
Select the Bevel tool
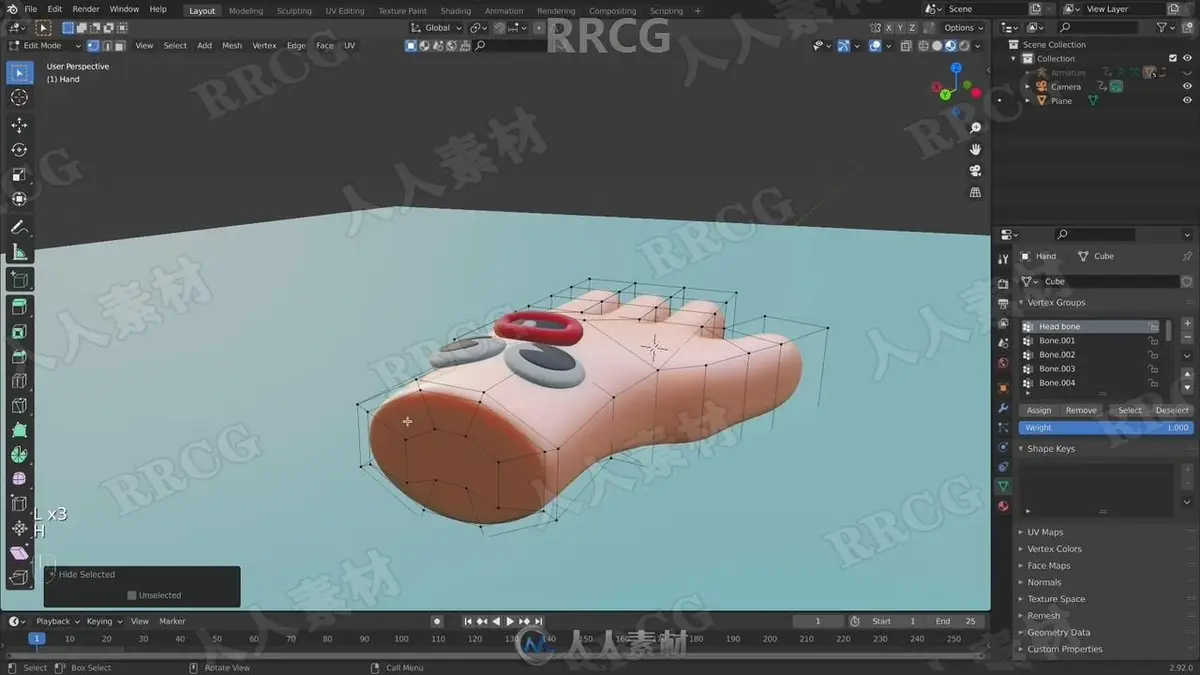[x=19, y=357]
